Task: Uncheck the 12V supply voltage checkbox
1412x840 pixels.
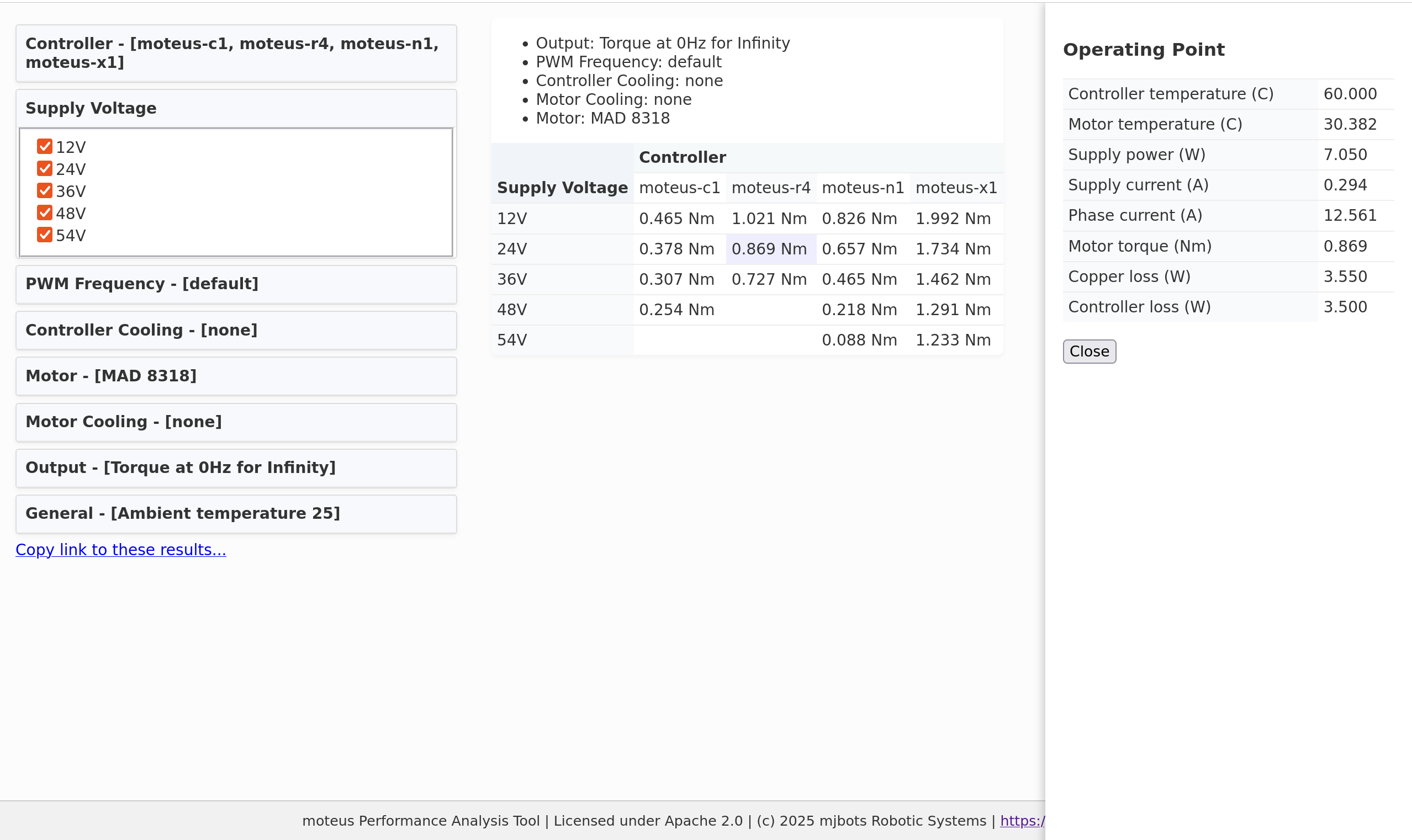Action: (x=44, y=147)
